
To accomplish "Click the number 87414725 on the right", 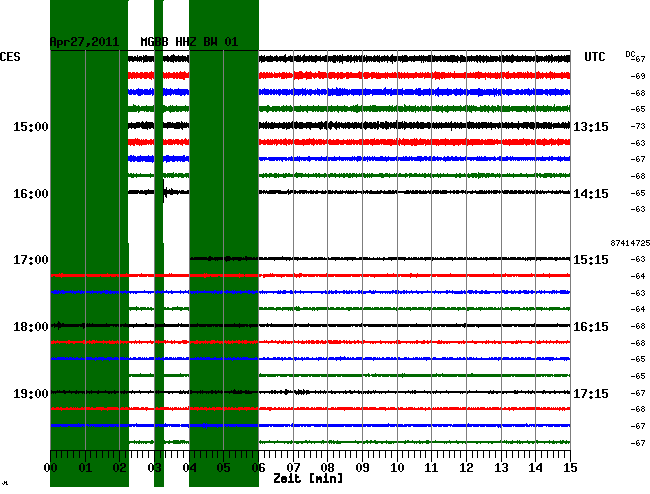I will click(630, 243).
